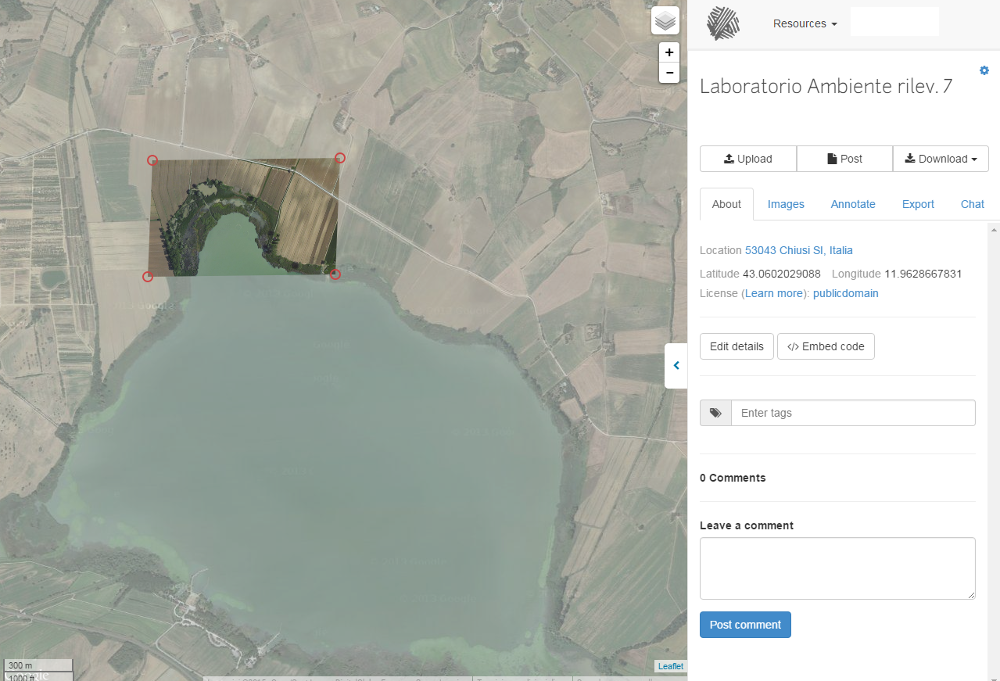Viewport: 1000px width, 681px height.
Task: Open the Learn more license link
Action: [x=774, y=293]
